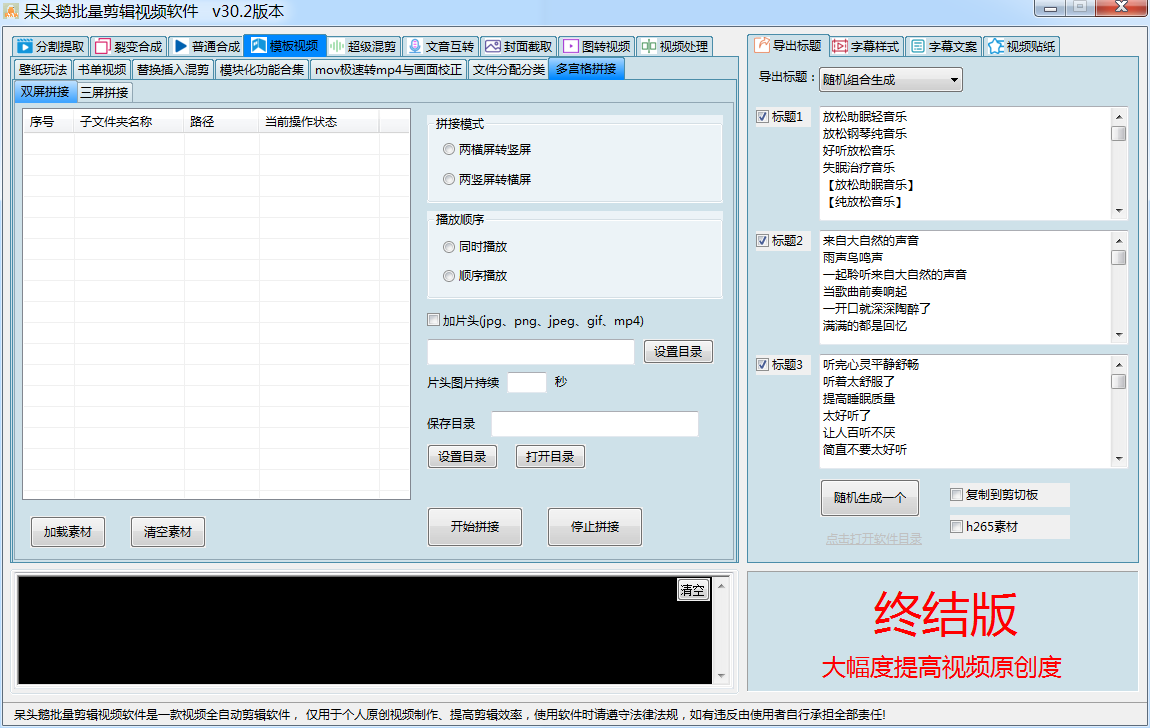
Task: Click the 片头 file path input field
Action: tap(531, 352)
